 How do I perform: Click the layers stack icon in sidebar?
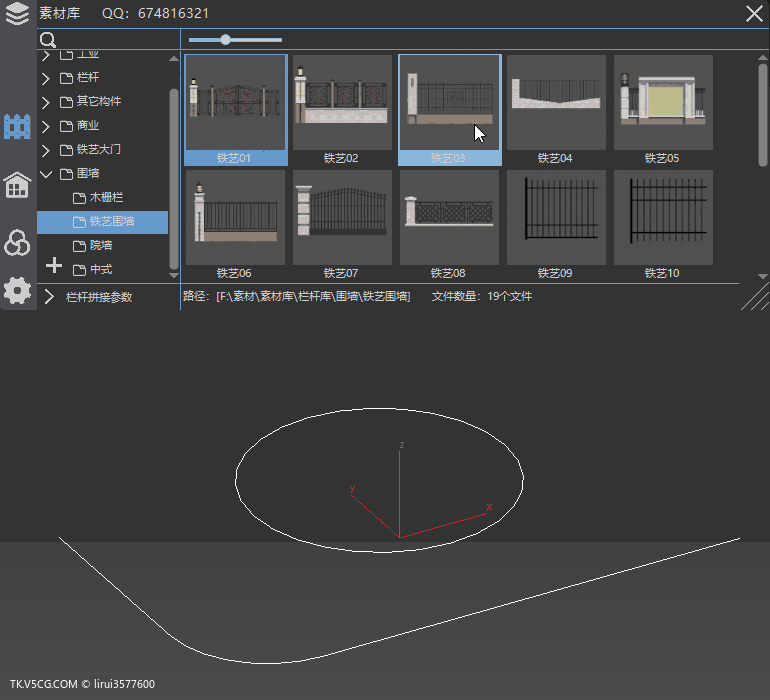pos(17,14)
